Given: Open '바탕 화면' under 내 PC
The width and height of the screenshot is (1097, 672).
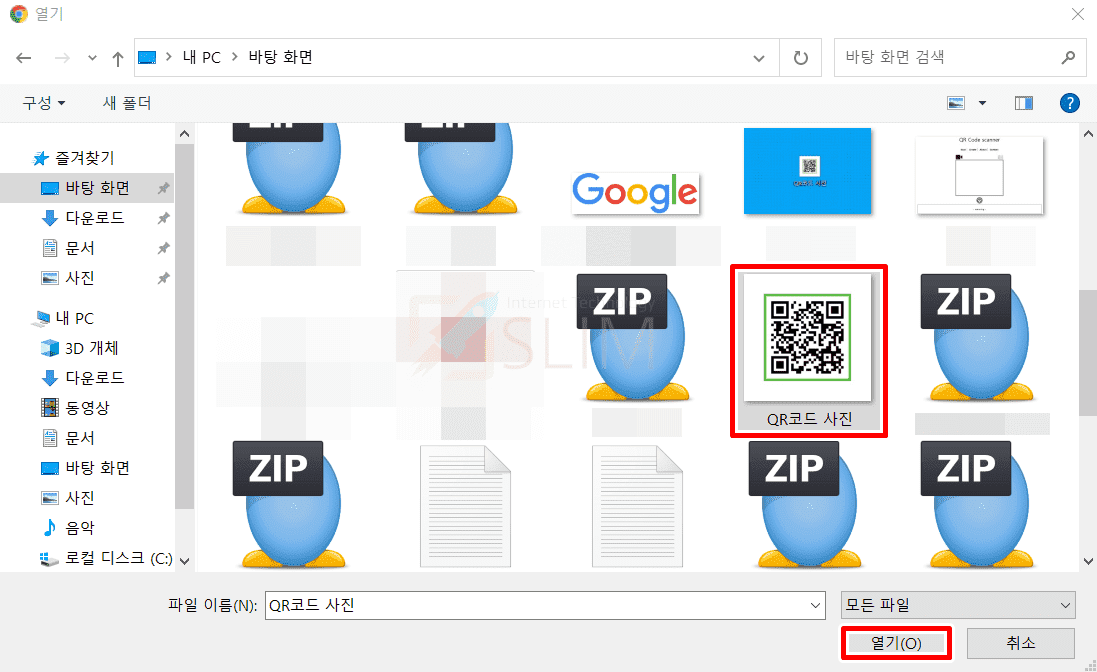Looking at the screenshot, I should pos(97,469).
